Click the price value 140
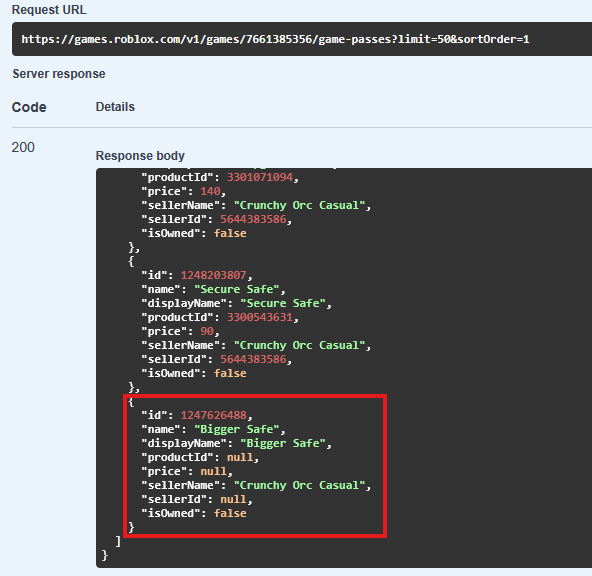Viewport: 592px width, 576px height. (x=210, y=191)
